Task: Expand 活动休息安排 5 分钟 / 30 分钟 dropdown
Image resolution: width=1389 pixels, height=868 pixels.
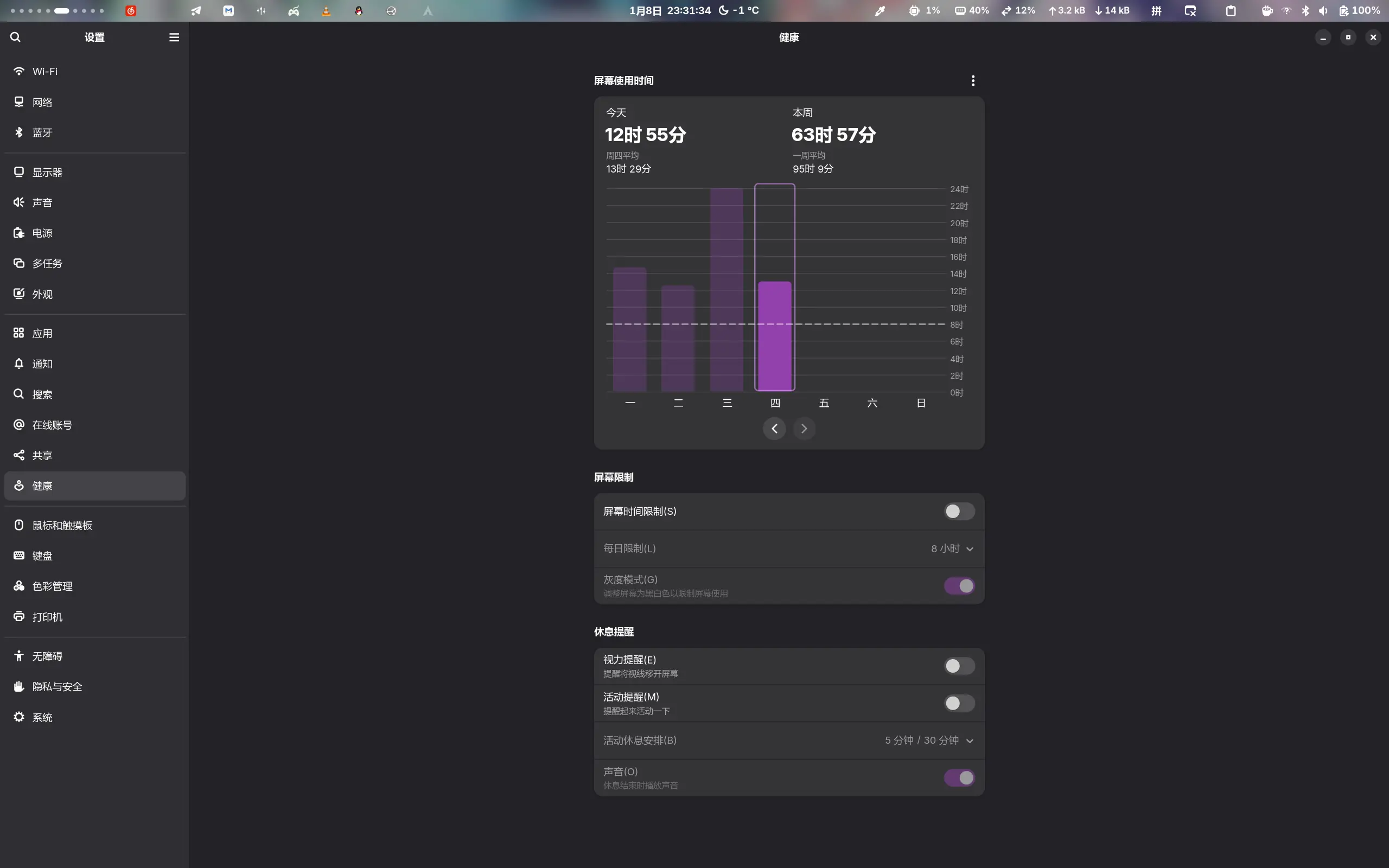Action: pyautogui.click(x=929, y=741)
